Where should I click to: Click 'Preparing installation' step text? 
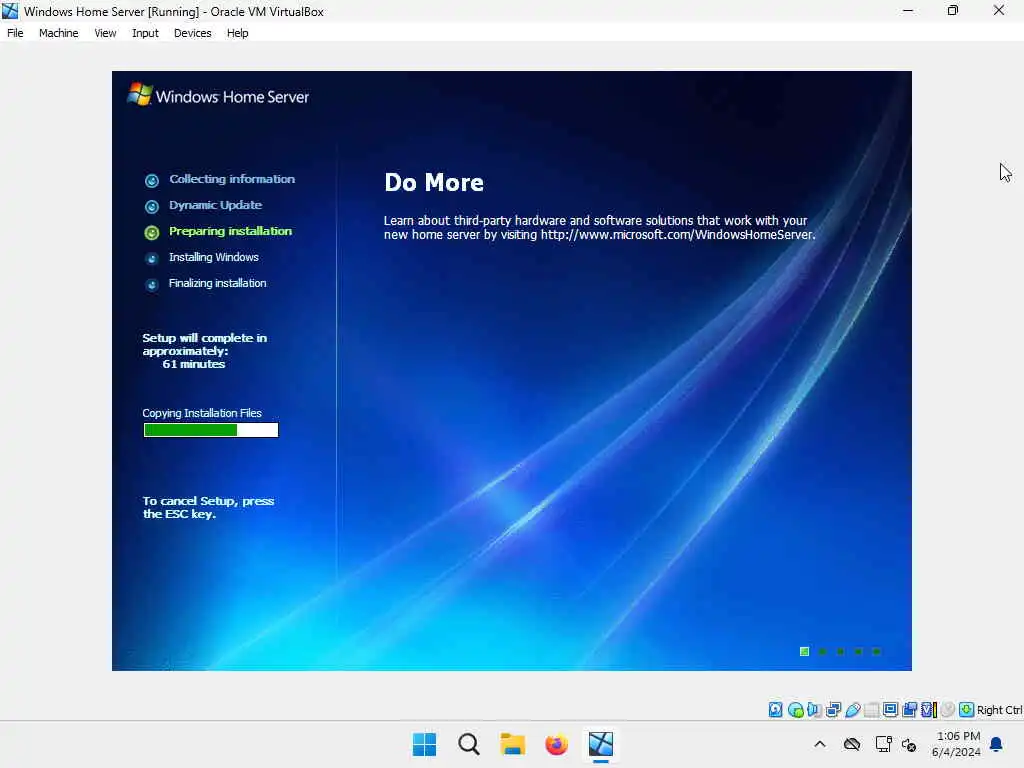coord(230,231)
